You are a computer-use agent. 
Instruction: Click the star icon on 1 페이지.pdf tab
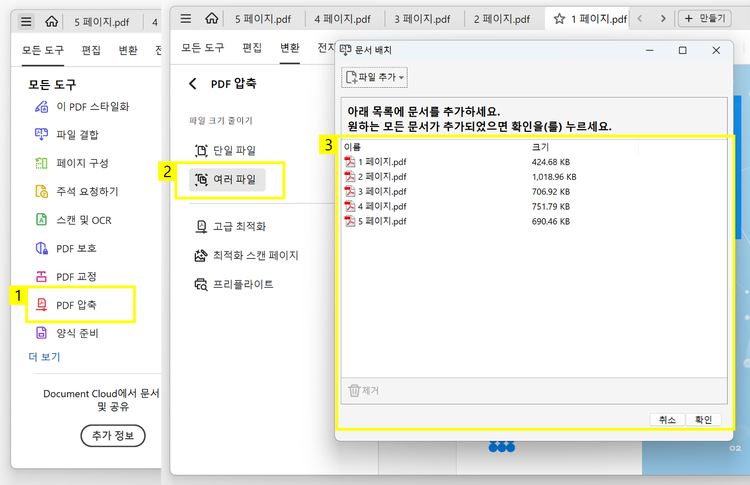pos(559,19)
